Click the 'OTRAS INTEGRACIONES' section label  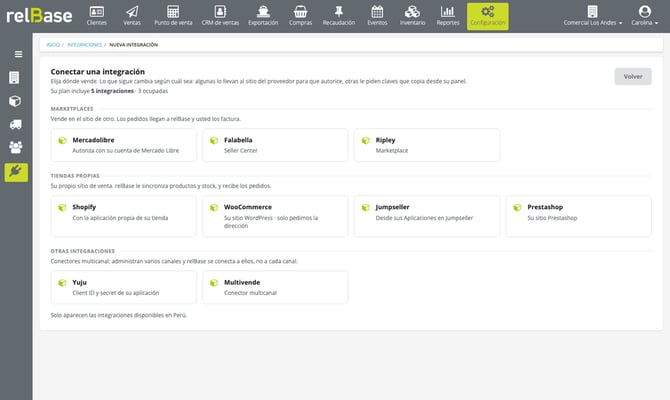pos(82,251)
